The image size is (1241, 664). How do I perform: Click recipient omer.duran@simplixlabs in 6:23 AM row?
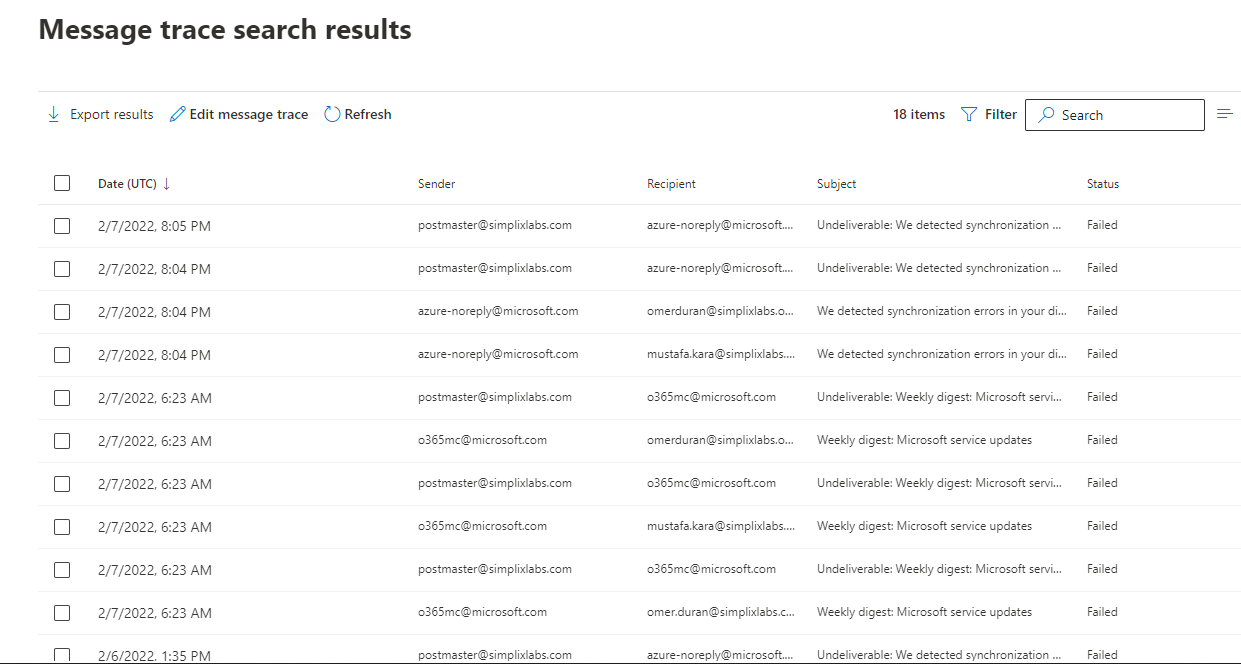(720, 612)
